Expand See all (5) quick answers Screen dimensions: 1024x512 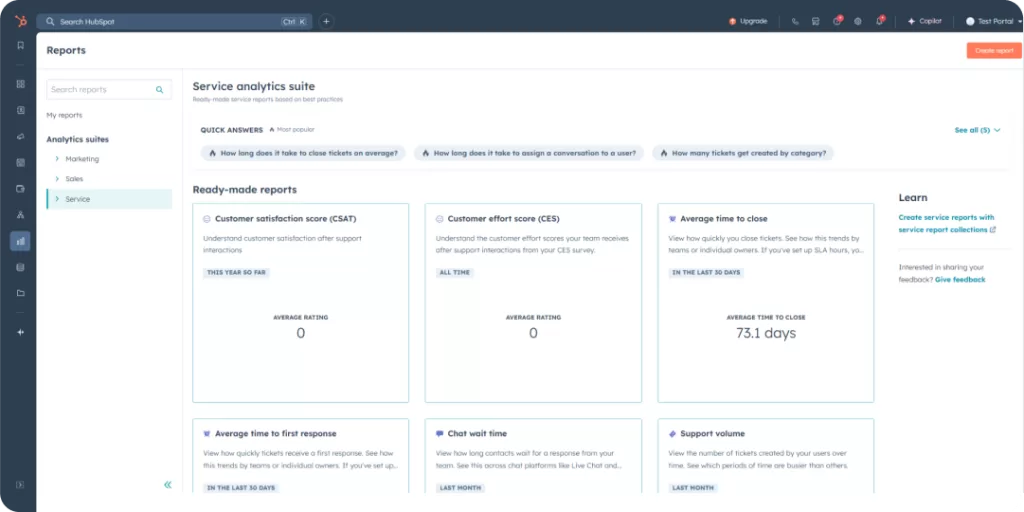point(977,130)
